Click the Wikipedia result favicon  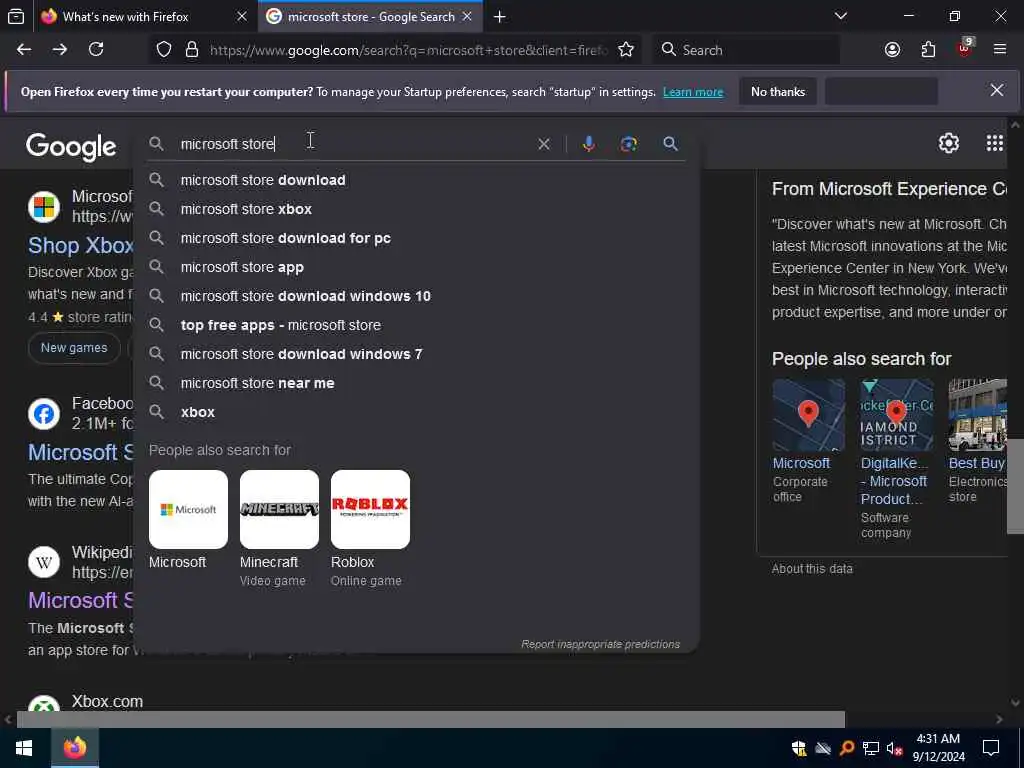tap(44, 562)
